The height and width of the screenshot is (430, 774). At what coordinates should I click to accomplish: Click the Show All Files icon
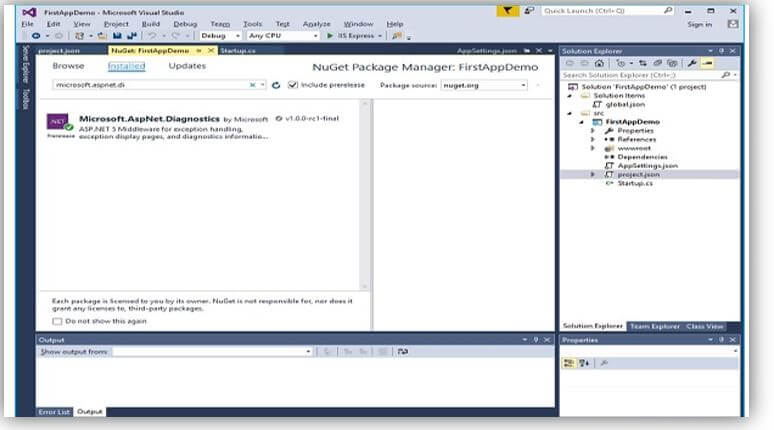pyautogui.click(x=672, y=63)
